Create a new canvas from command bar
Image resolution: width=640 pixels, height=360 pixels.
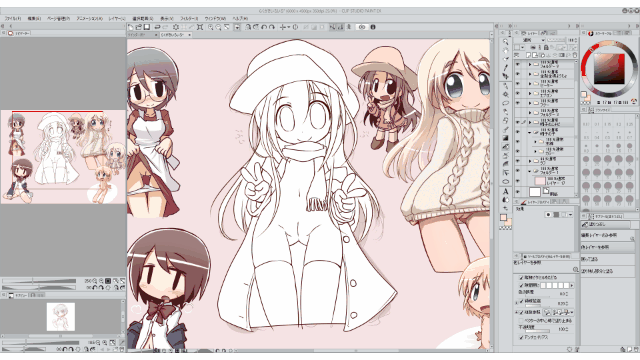coord(130,27)
